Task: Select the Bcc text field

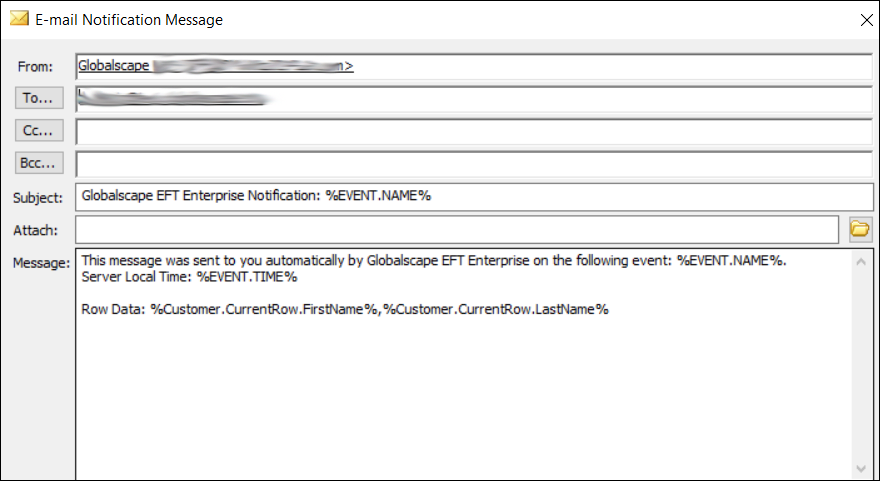Action: coord(473,164)
